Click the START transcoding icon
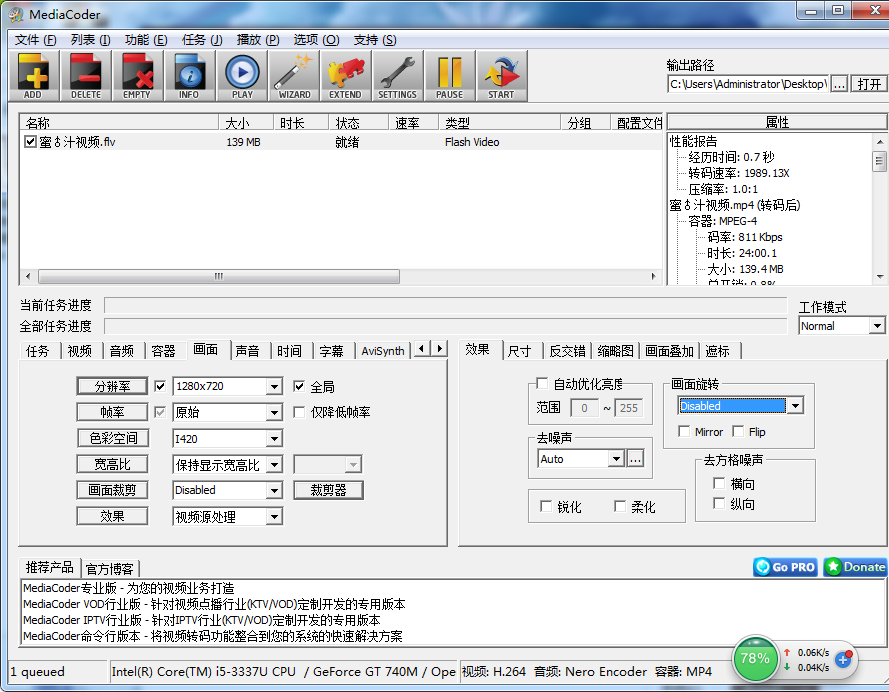889x692 pixels. pyautogui.click(x=502, y=77)
